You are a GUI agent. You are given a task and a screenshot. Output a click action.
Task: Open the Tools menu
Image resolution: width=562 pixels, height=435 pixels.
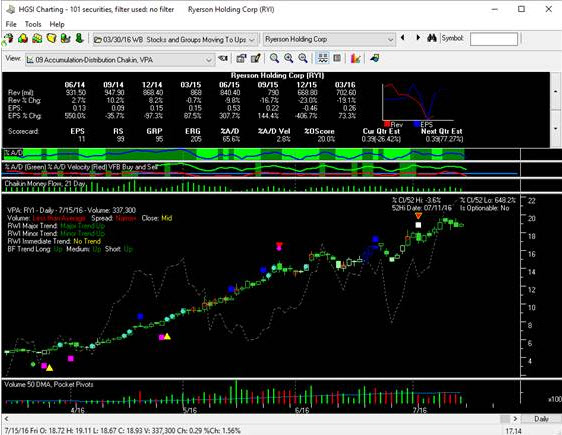(x=33, y=24)
